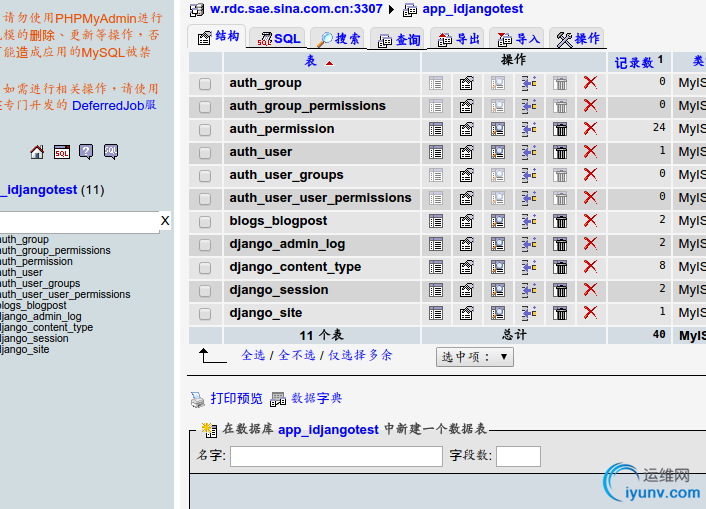Viewport: 706px width, 509px height.
Task: Empty the django_session table
Action: coord(560,290)
